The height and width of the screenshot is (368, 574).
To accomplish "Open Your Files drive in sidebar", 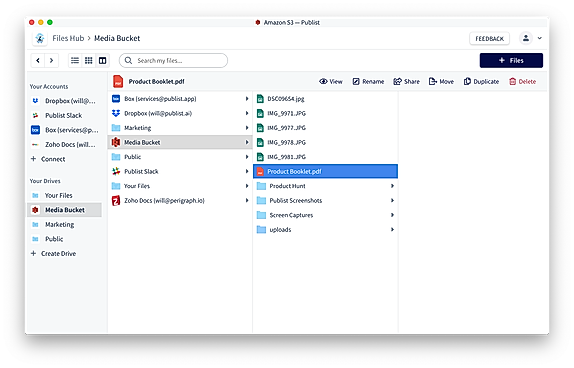I will click(x=64, y=195).
